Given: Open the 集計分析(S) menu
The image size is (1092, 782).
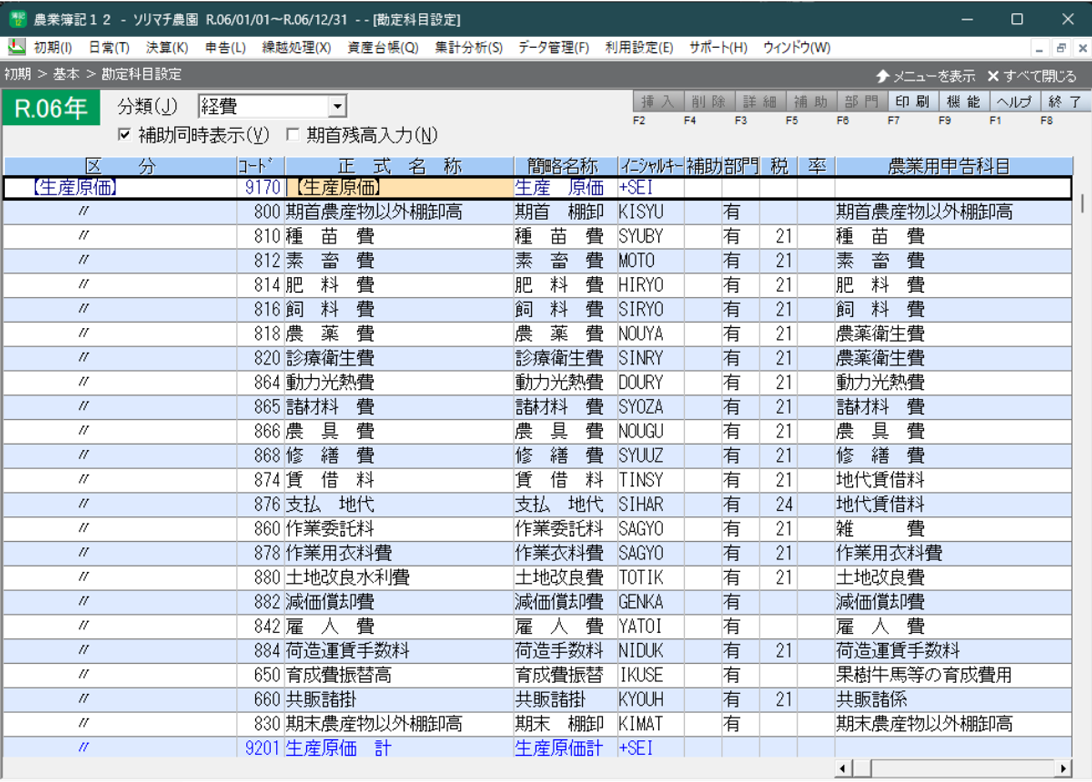Looking at the screenshot, I should point(468,48).
